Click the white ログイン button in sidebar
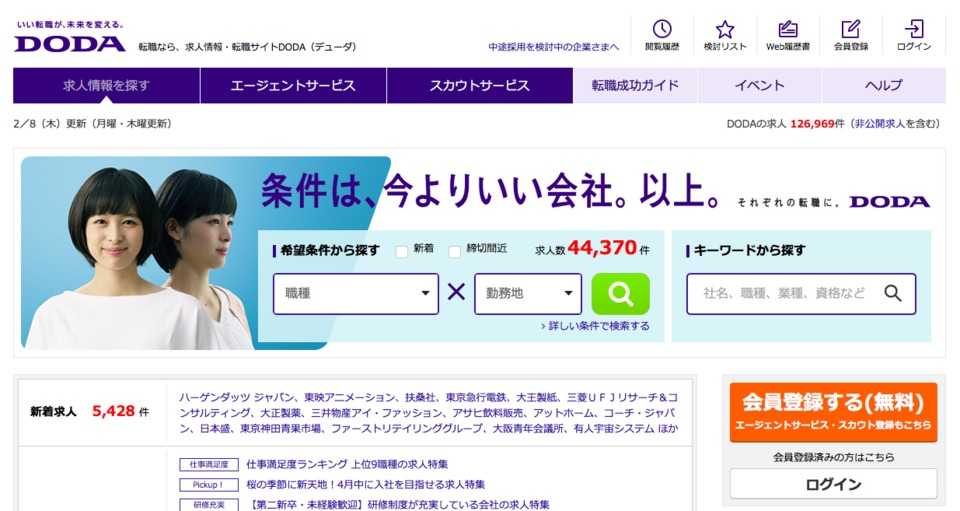This screenshot has width=960, height=511. point(833,484)
